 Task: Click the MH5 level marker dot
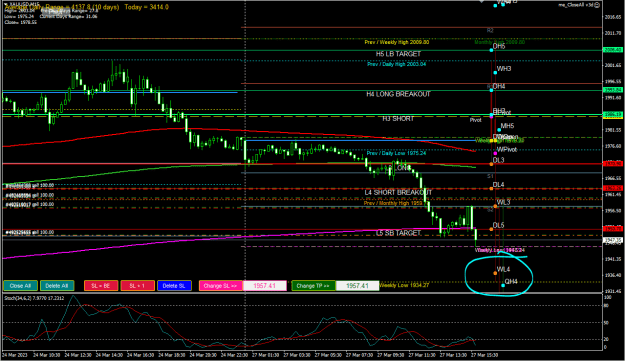point(499,130)
